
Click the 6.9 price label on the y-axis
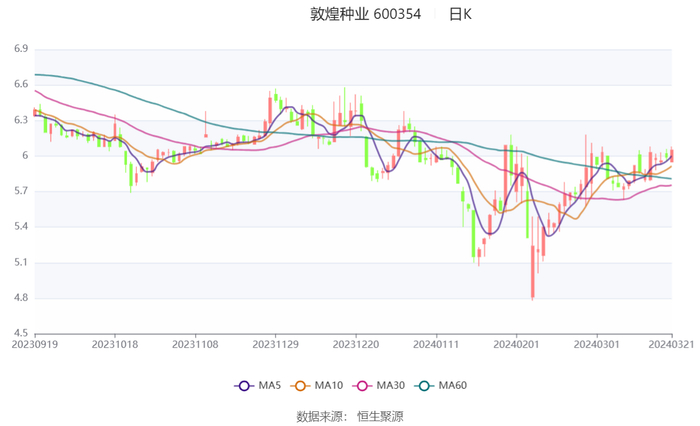(20, 48)
